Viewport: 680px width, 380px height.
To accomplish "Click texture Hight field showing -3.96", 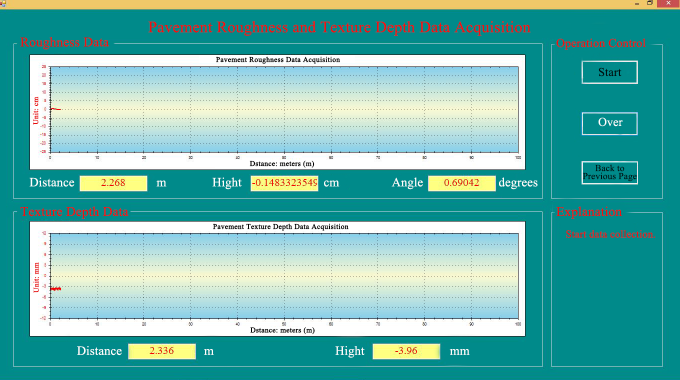I will coord(406,351).
